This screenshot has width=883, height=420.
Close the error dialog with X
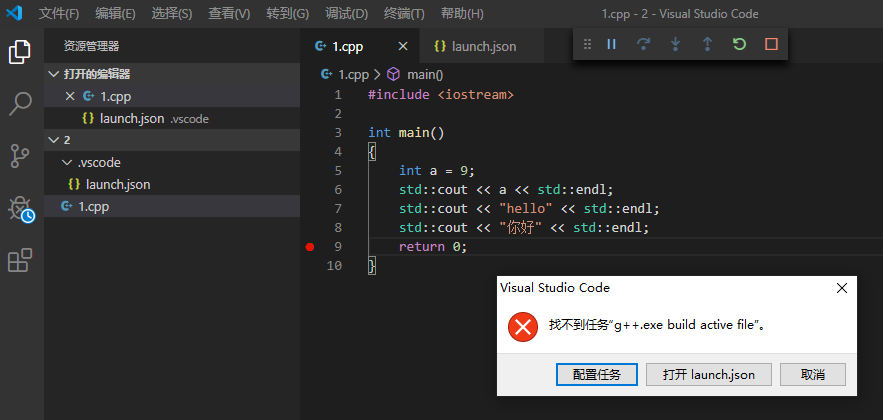842,288
